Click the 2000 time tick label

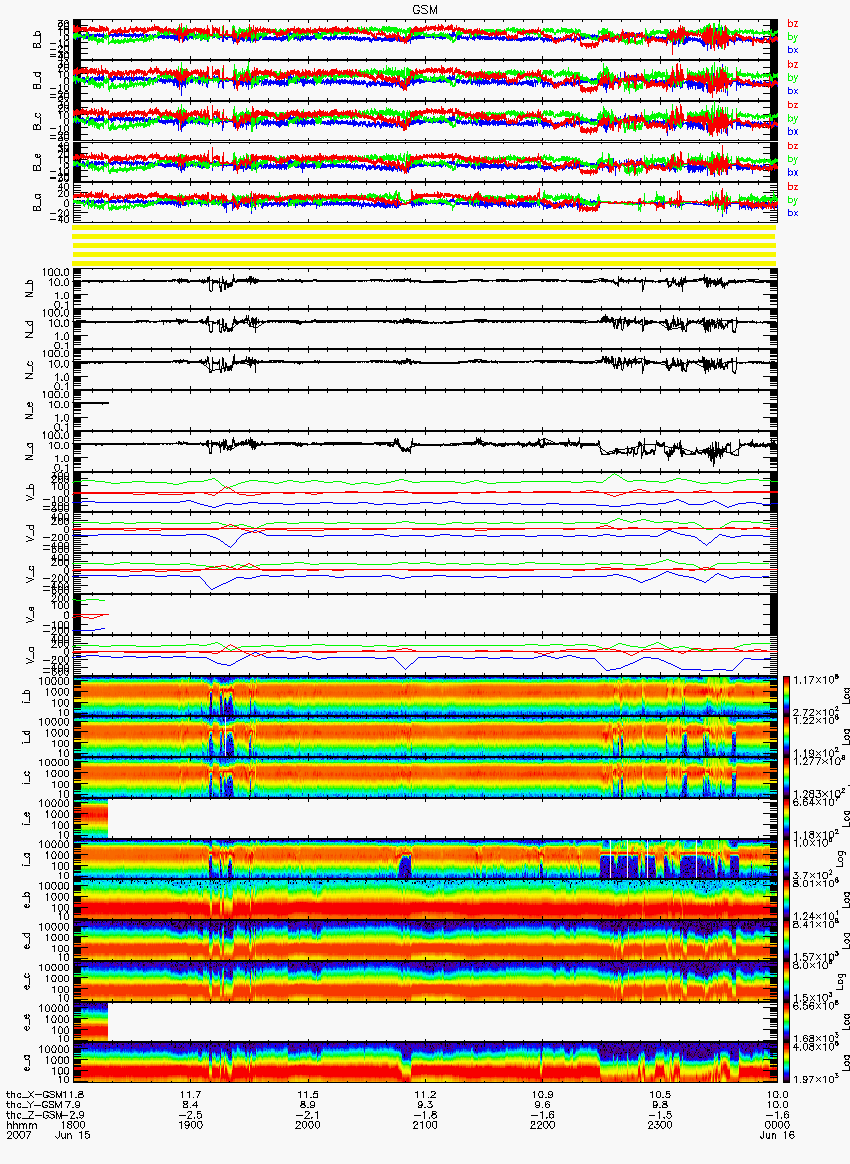[x=307, y=1125]
